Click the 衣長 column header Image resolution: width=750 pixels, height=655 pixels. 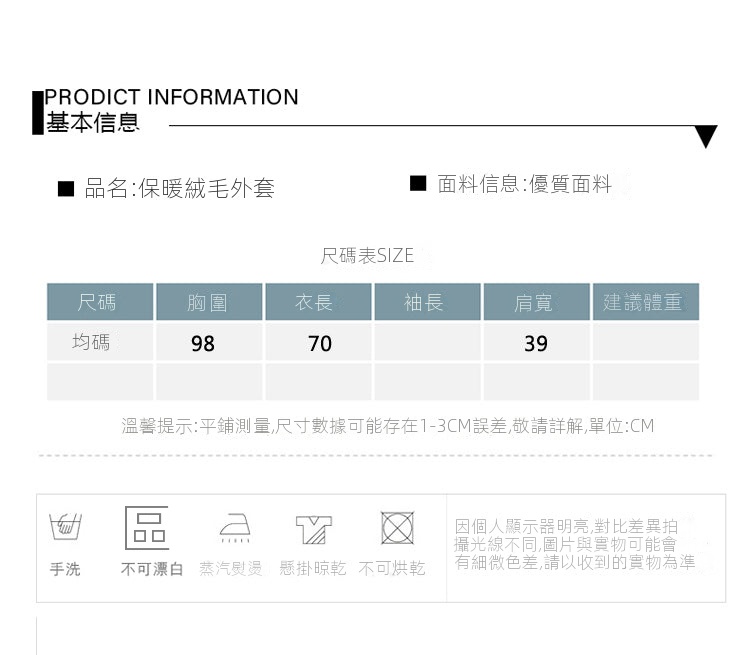coord(318,302)
